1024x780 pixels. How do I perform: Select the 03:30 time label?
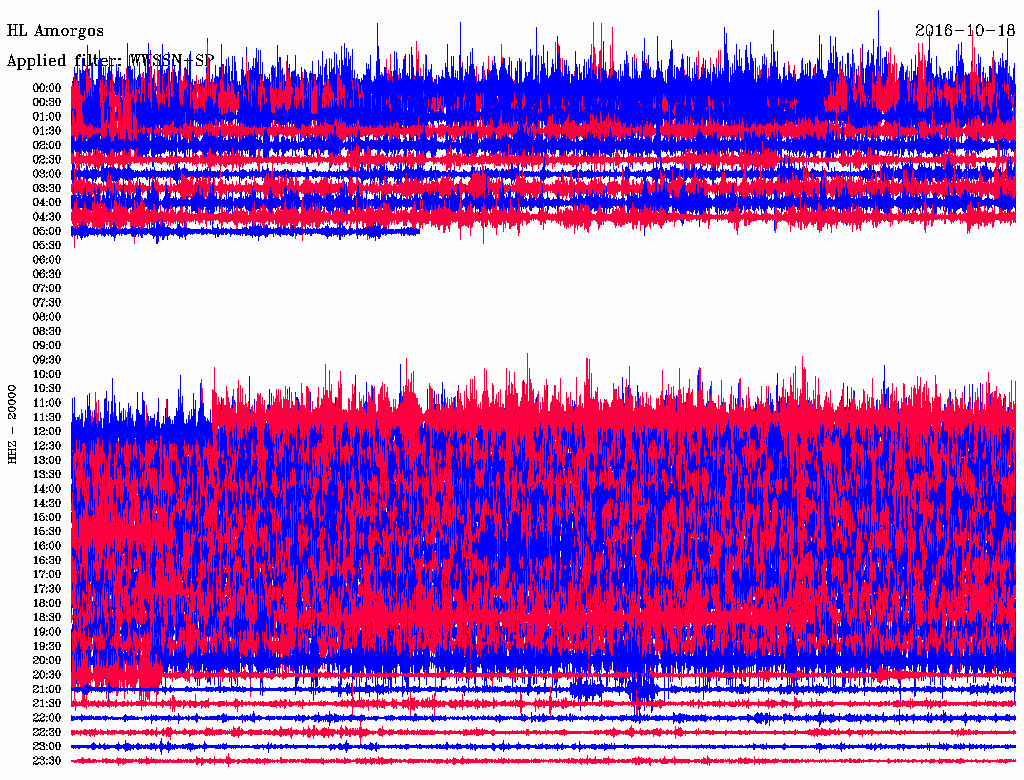point(47,188)
